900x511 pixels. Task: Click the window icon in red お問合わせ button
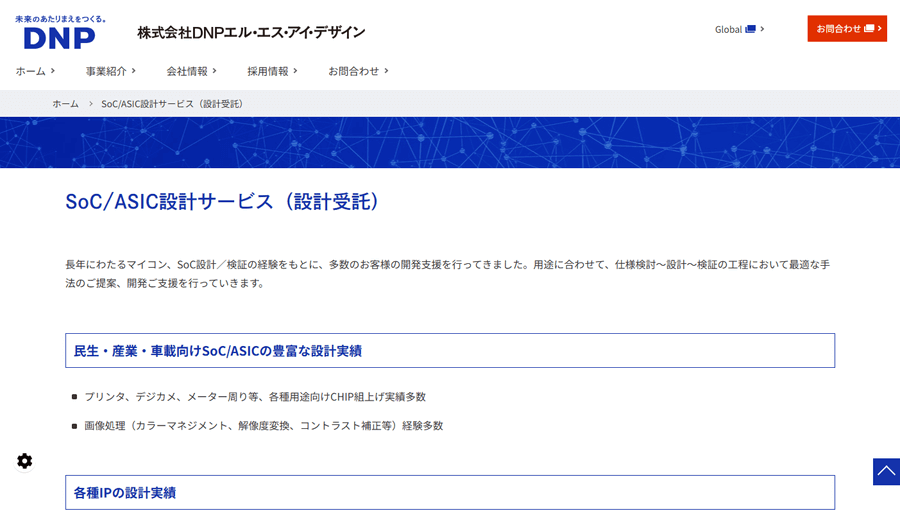[869, 28]
